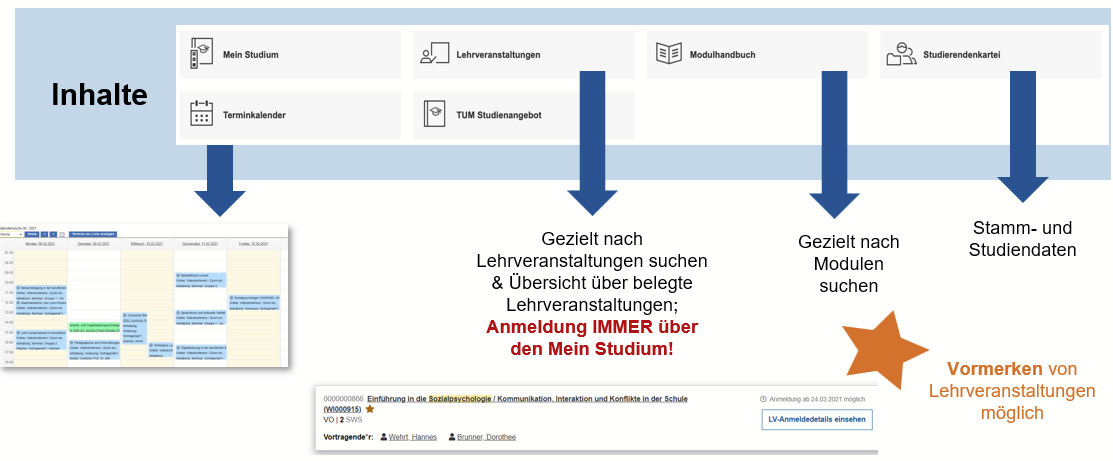Click the Studierendenkartei folder icon
The image size is (1113, 461).
pos(901,55)
